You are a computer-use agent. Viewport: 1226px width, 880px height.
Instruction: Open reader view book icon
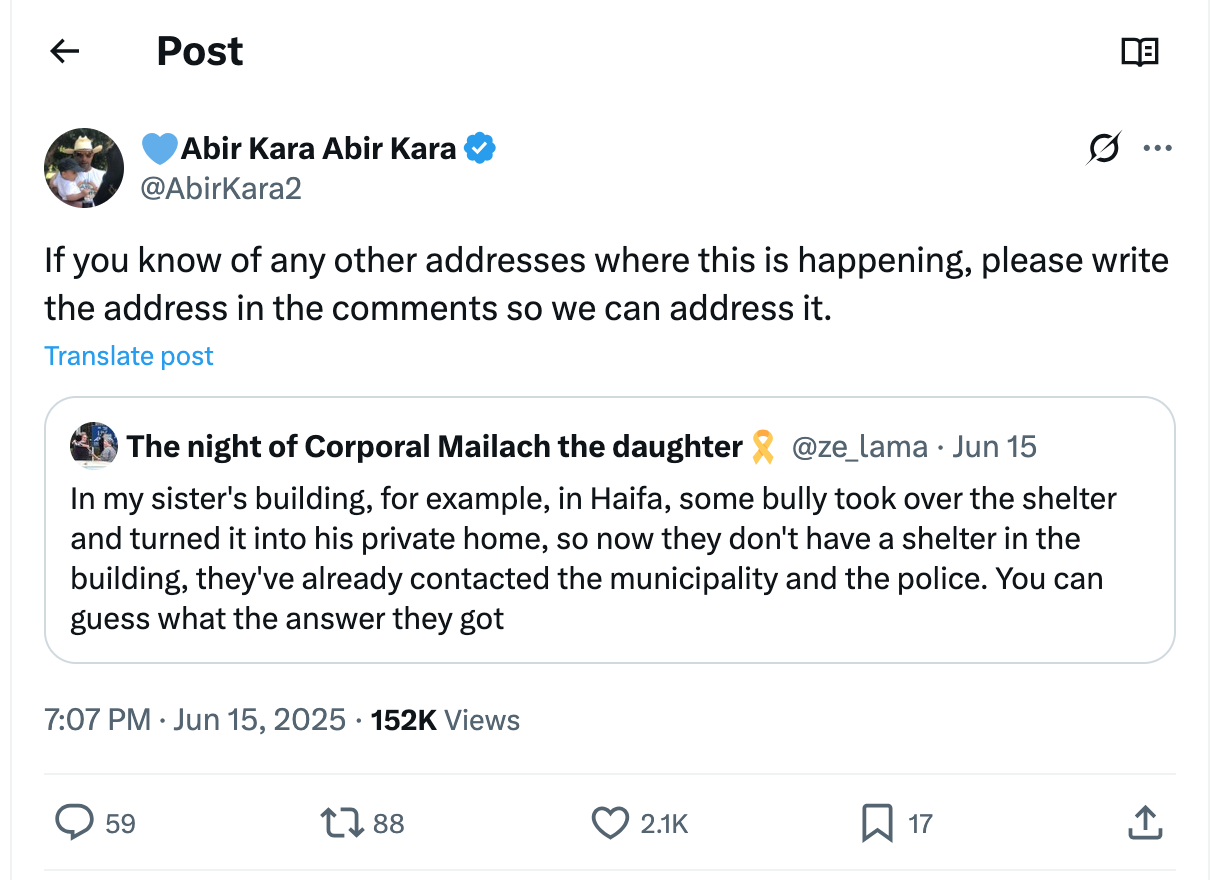(1140, 52)
